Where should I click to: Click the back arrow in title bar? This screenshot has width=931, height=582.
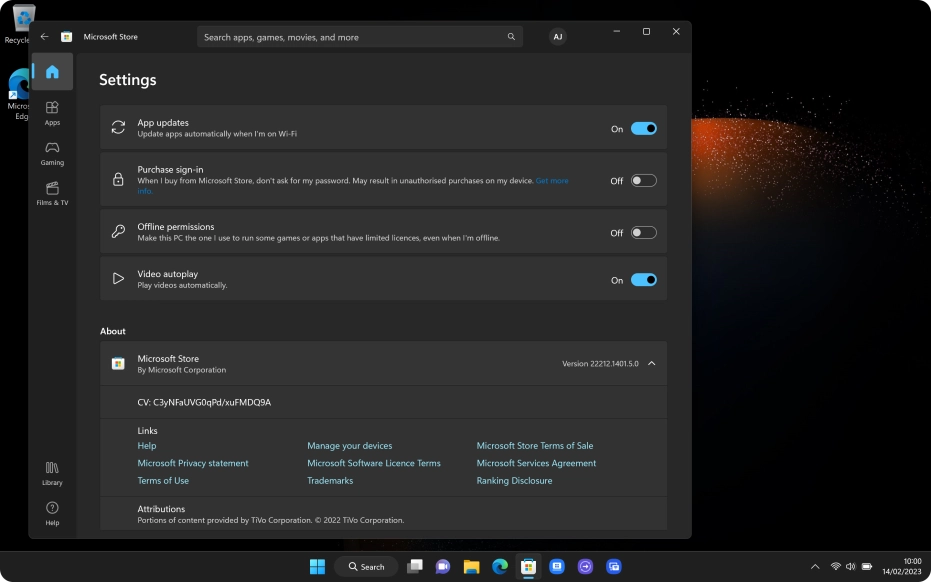coord(44,37)
